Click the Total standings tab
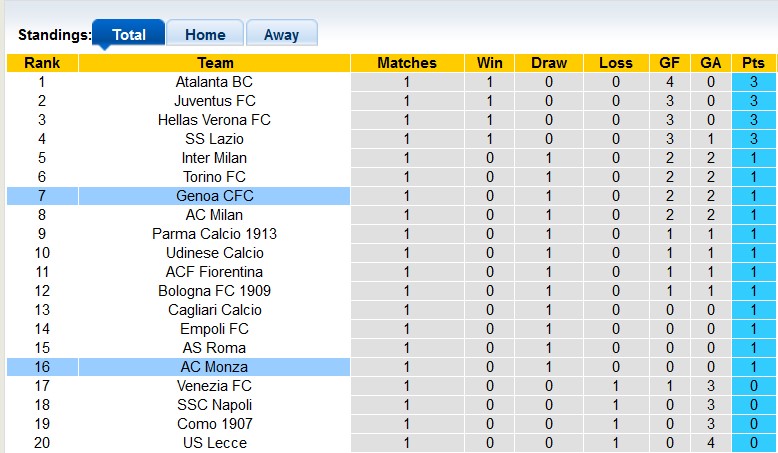 coord(129,34)
